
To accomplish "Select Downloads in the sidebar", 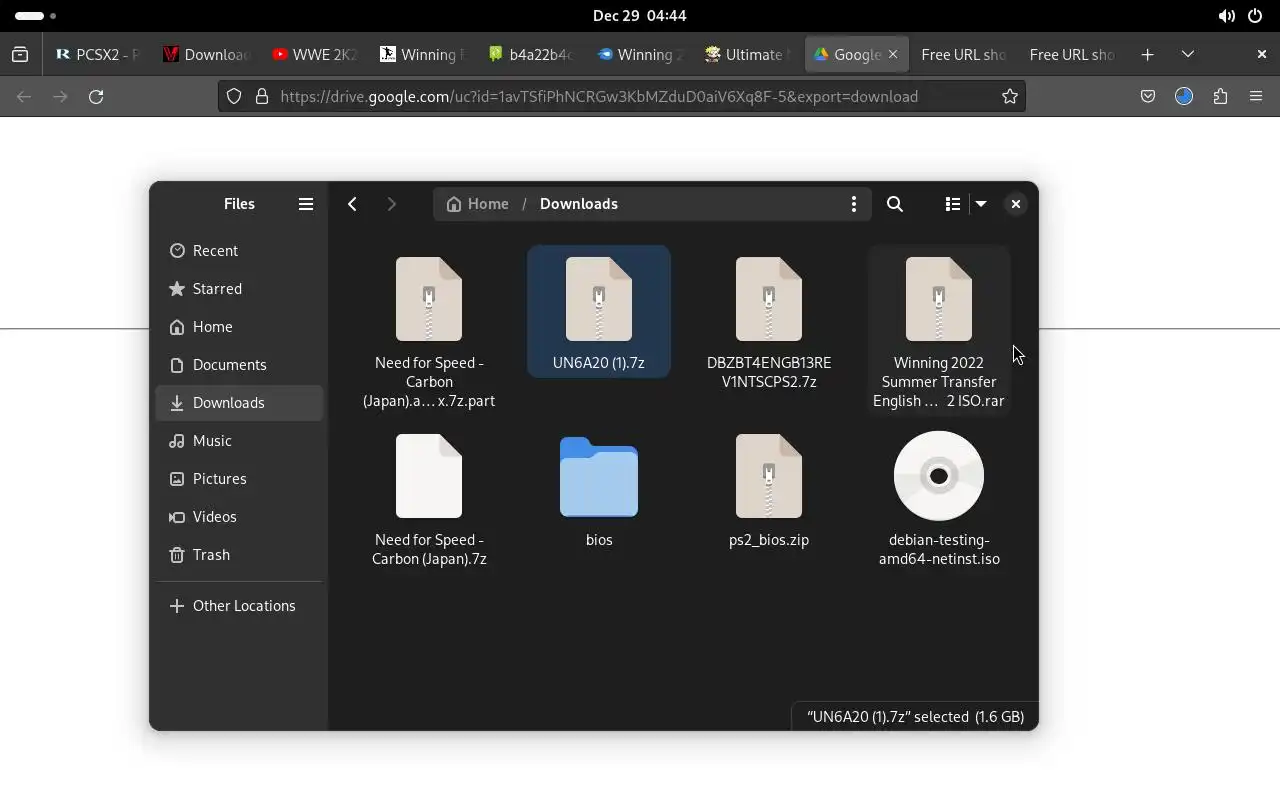I will click(239, 403).
